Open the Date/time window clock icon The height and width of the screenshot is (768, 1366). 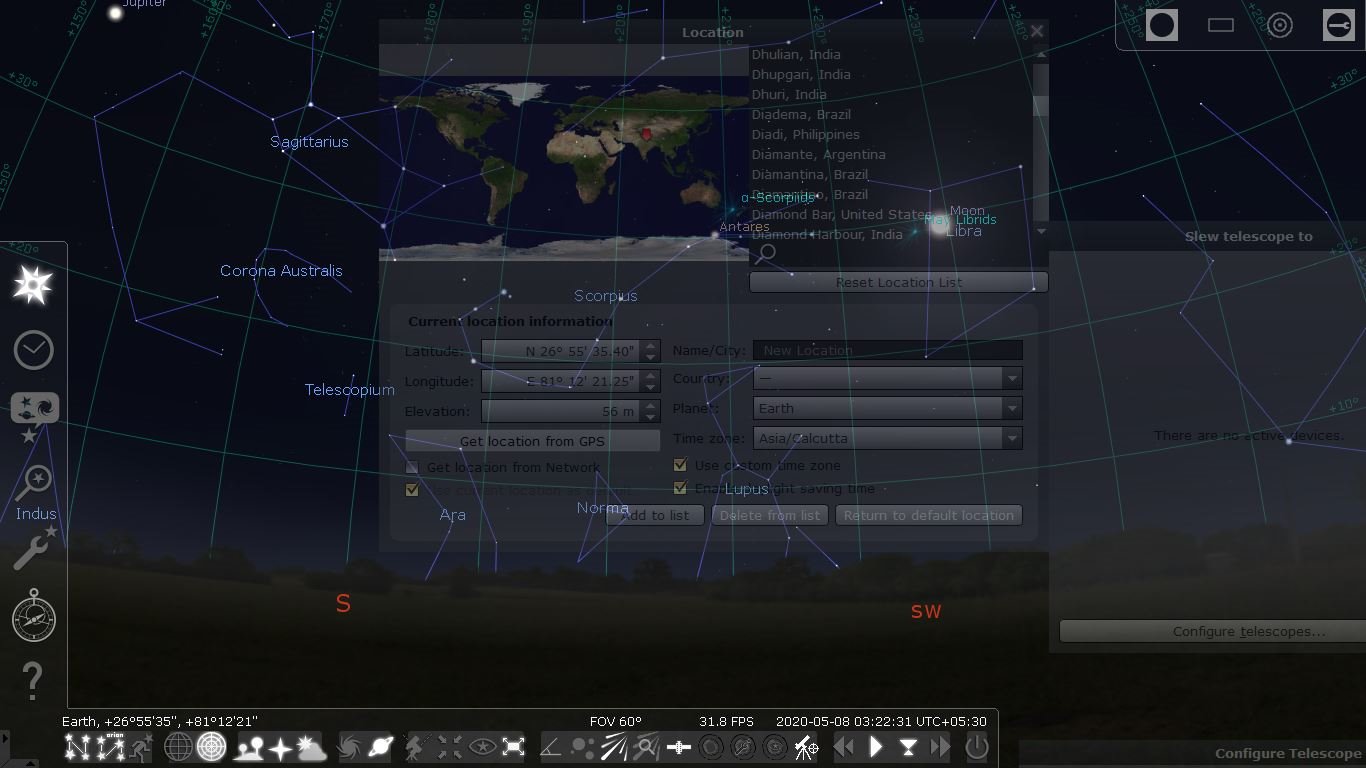[33, 350]
